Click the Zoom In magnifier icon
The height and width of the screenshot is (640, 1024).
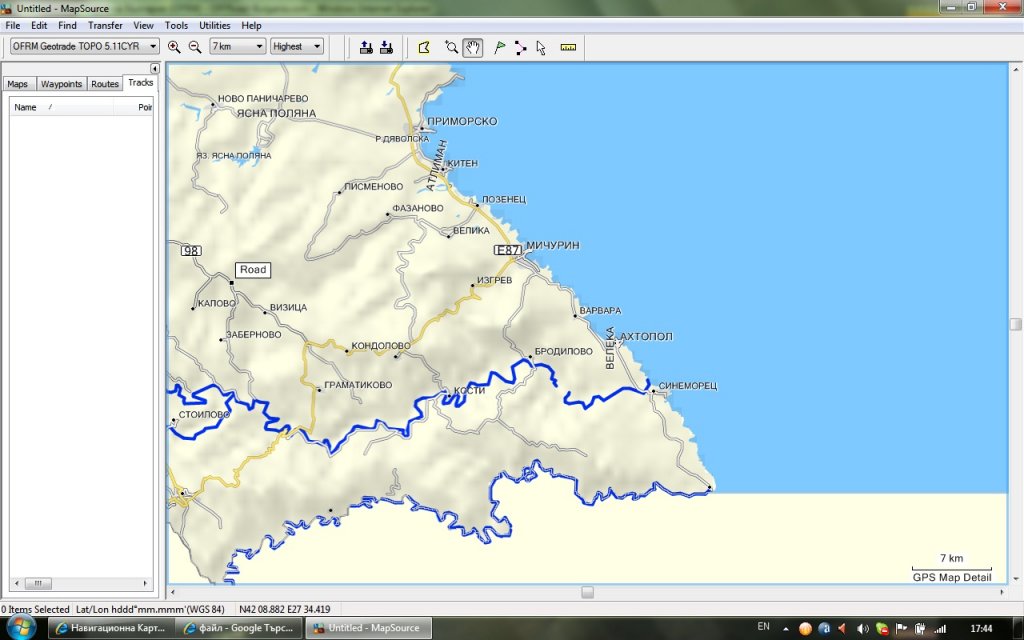point(174,47)
